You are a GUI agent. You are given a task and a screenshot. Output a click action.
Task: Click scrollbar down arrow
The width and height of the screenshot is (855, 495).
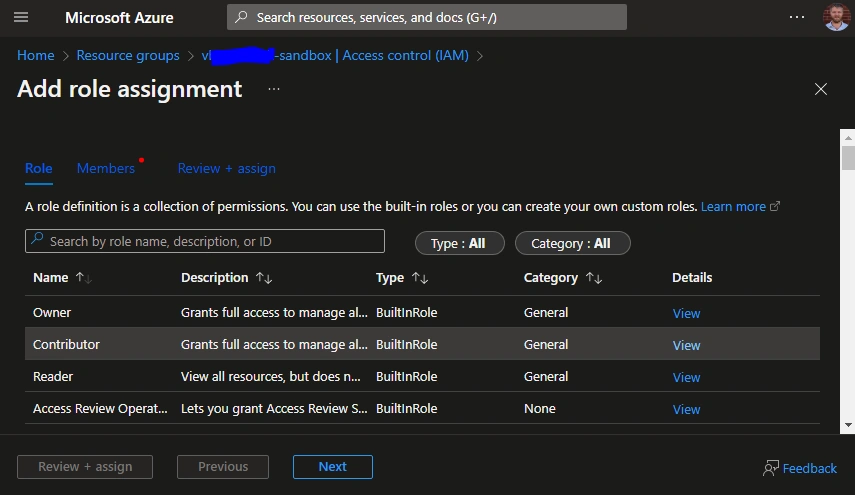pos(847,425)
